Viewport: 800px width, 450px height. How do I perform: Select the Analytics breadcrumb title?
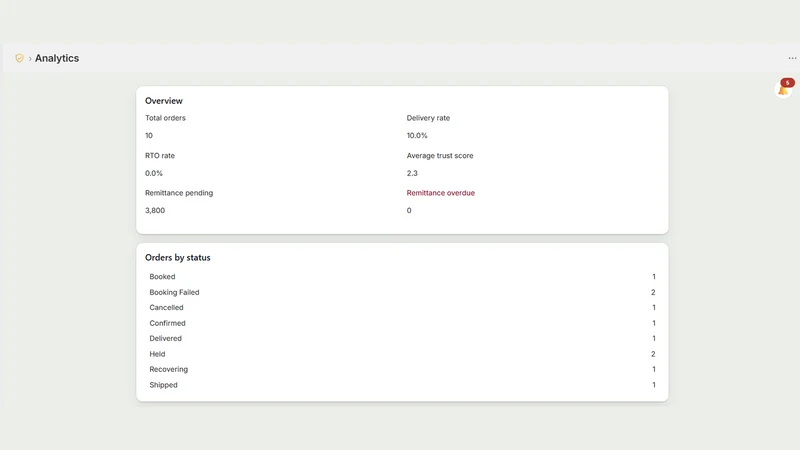pyautogui.click(x=57, y=58)
